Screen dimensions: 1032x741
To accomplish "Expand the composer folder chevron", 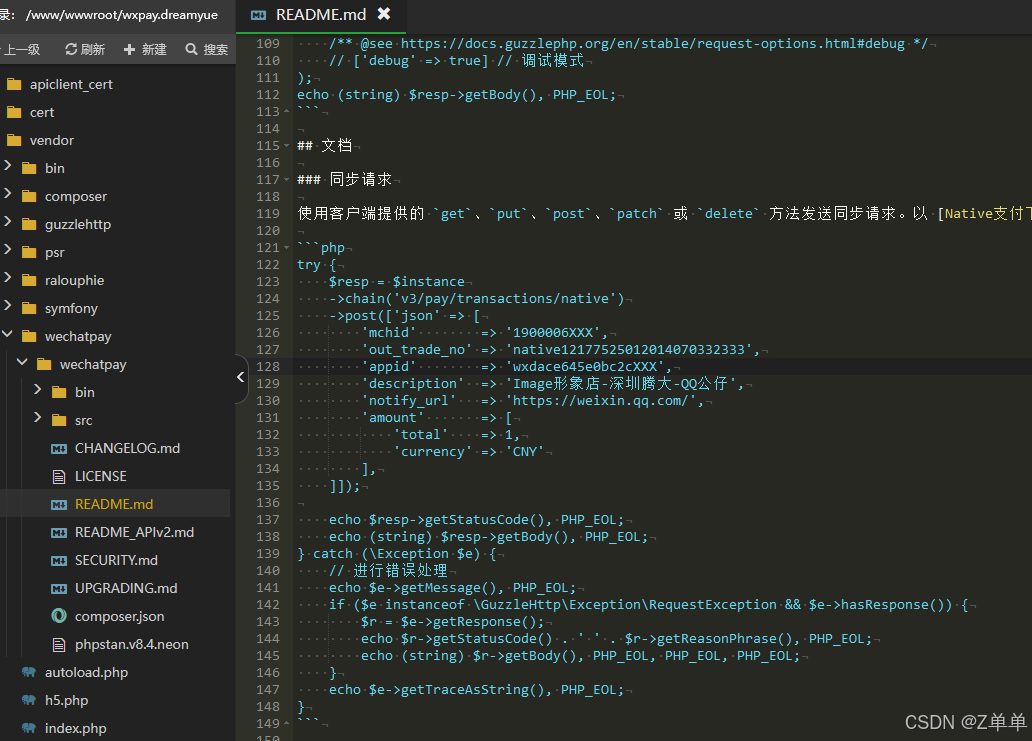I will coord(8,193).
